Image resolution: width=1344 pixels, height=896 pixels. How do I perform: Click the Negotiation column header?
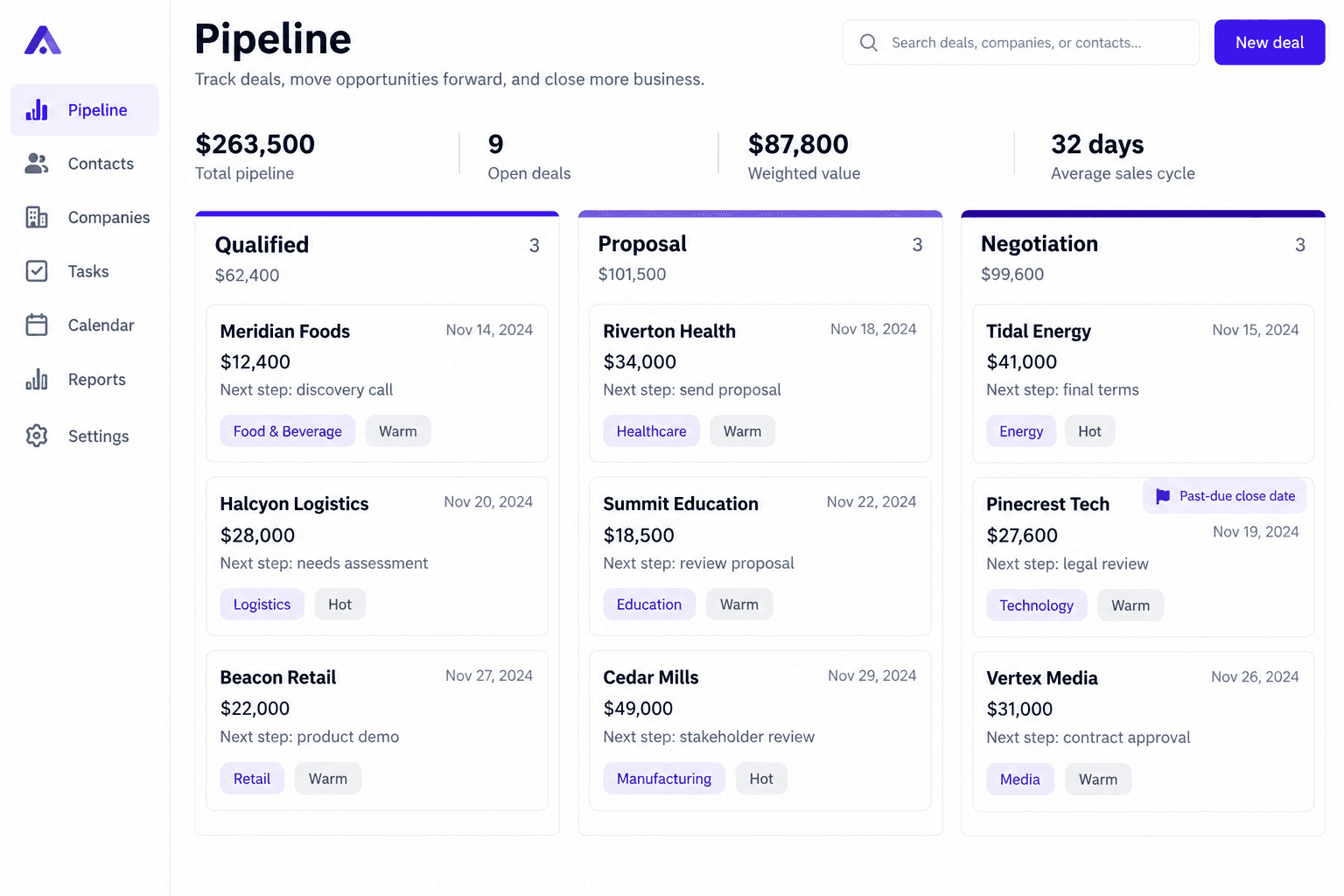[1039, 244]
